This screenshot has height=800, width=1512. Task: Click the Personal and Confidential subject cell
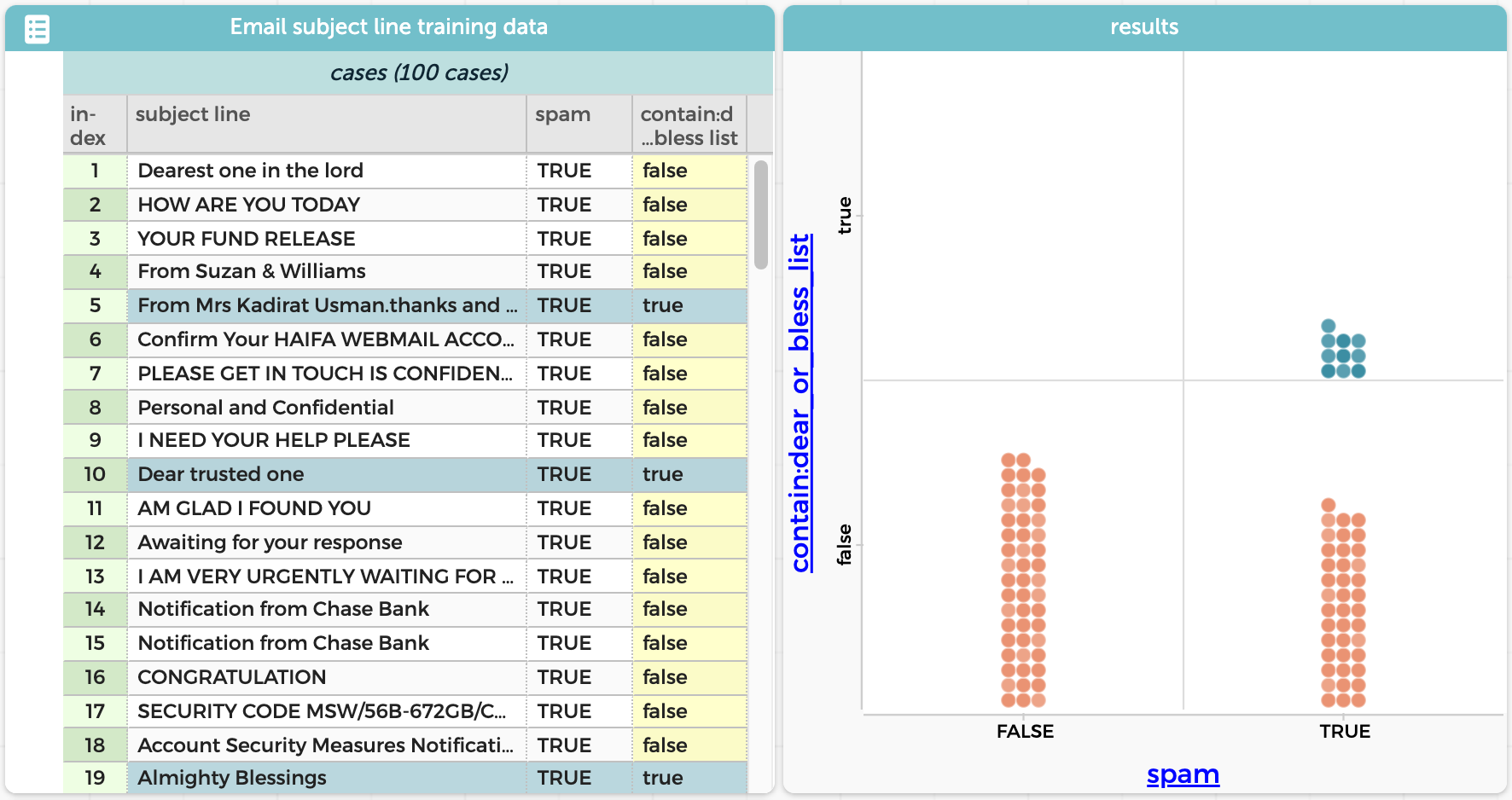coord(265,408)
